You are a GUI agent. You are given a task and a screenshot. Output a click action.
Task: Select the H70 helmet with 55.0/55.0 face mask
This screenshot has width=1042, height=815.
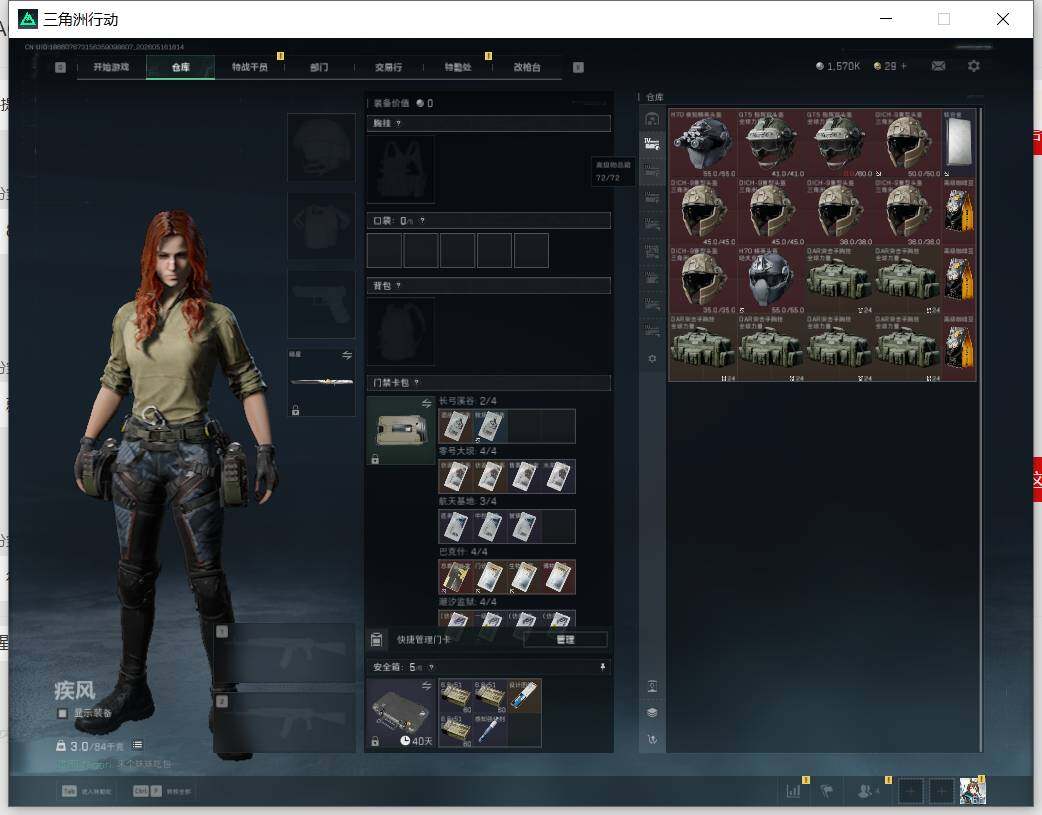click(772, 280)
